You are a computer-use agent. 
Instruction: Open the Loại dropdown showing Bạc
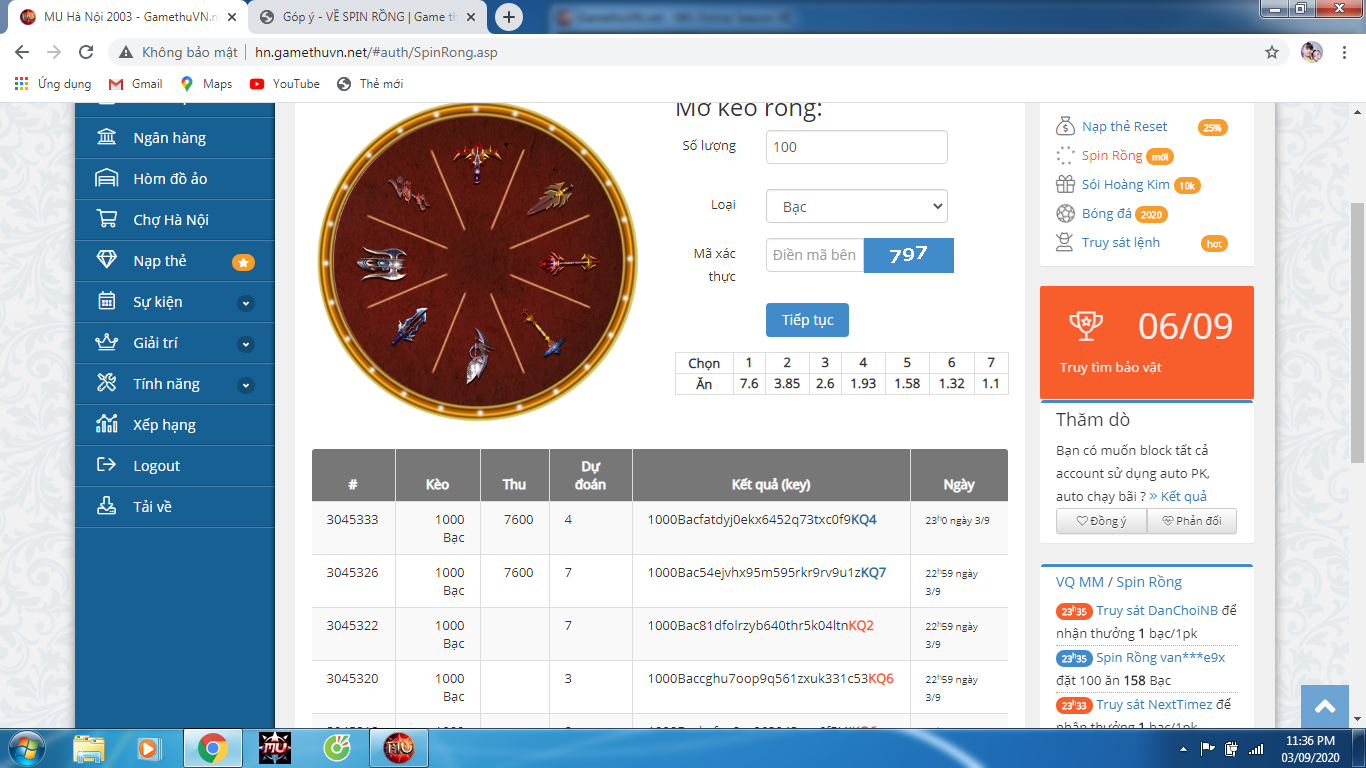856,207
